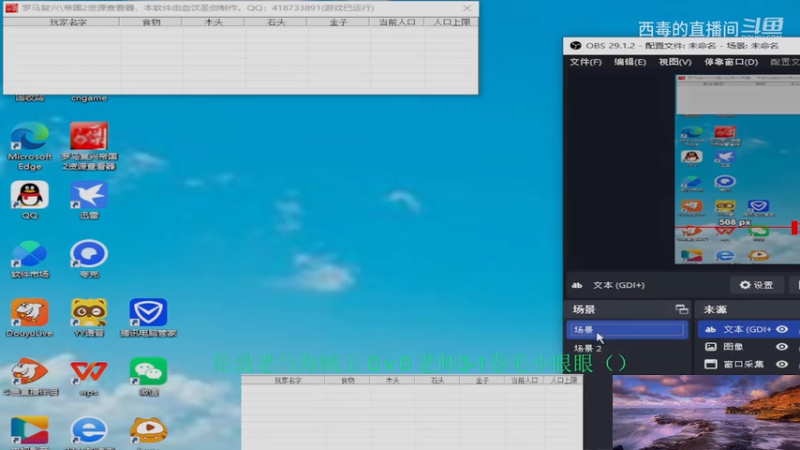This screenshot has width=800, height=450.
Task: Click the picture icon of the 图像 source
Action: 710,347
